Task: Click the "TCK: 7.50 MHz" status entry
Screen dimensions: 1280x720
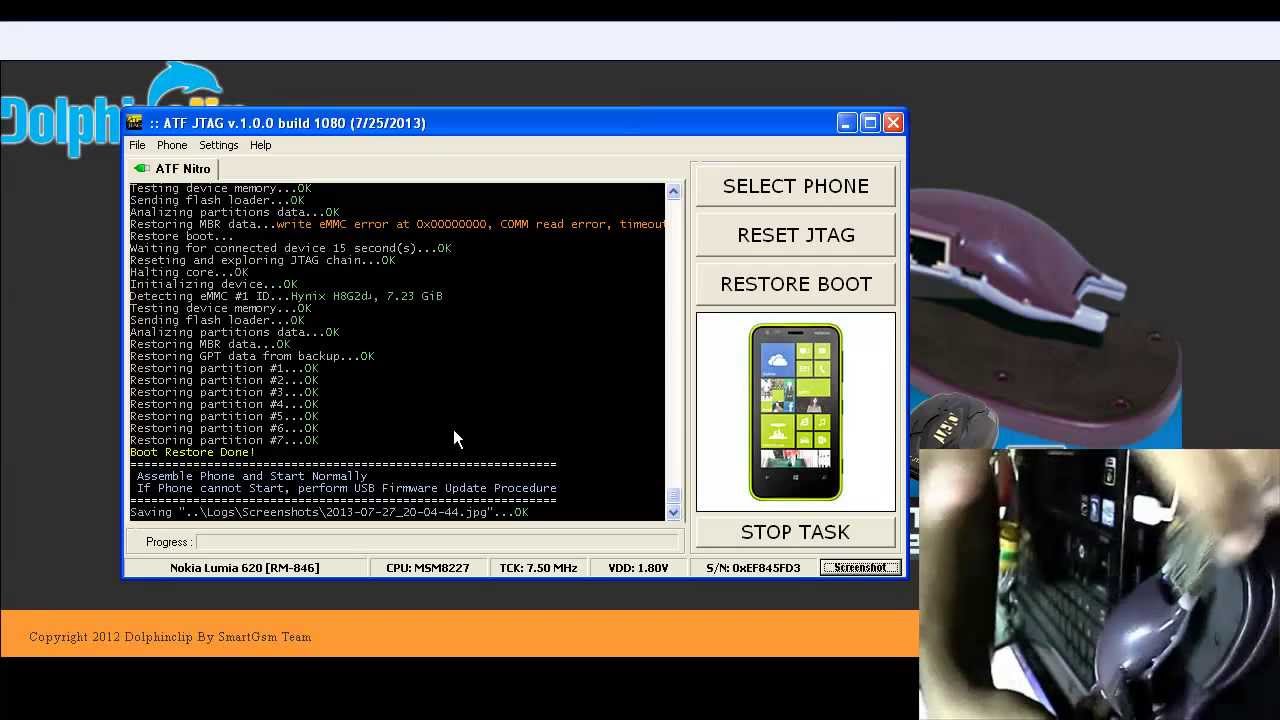Action: pos(539,567)
